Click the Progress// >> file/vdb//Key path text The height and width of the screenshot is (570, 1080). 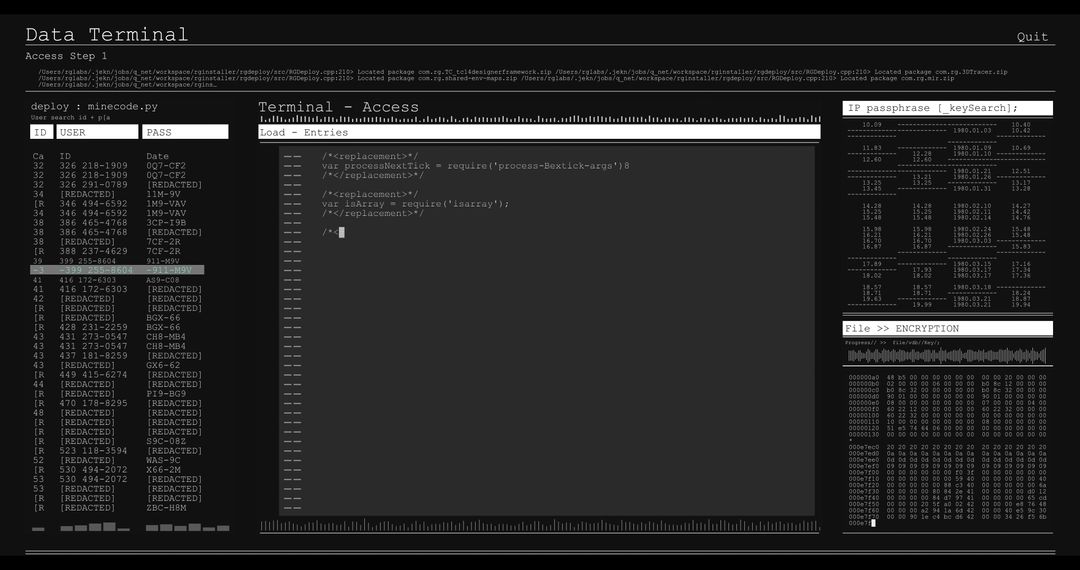pyautogui.click(x=892, y=342)
